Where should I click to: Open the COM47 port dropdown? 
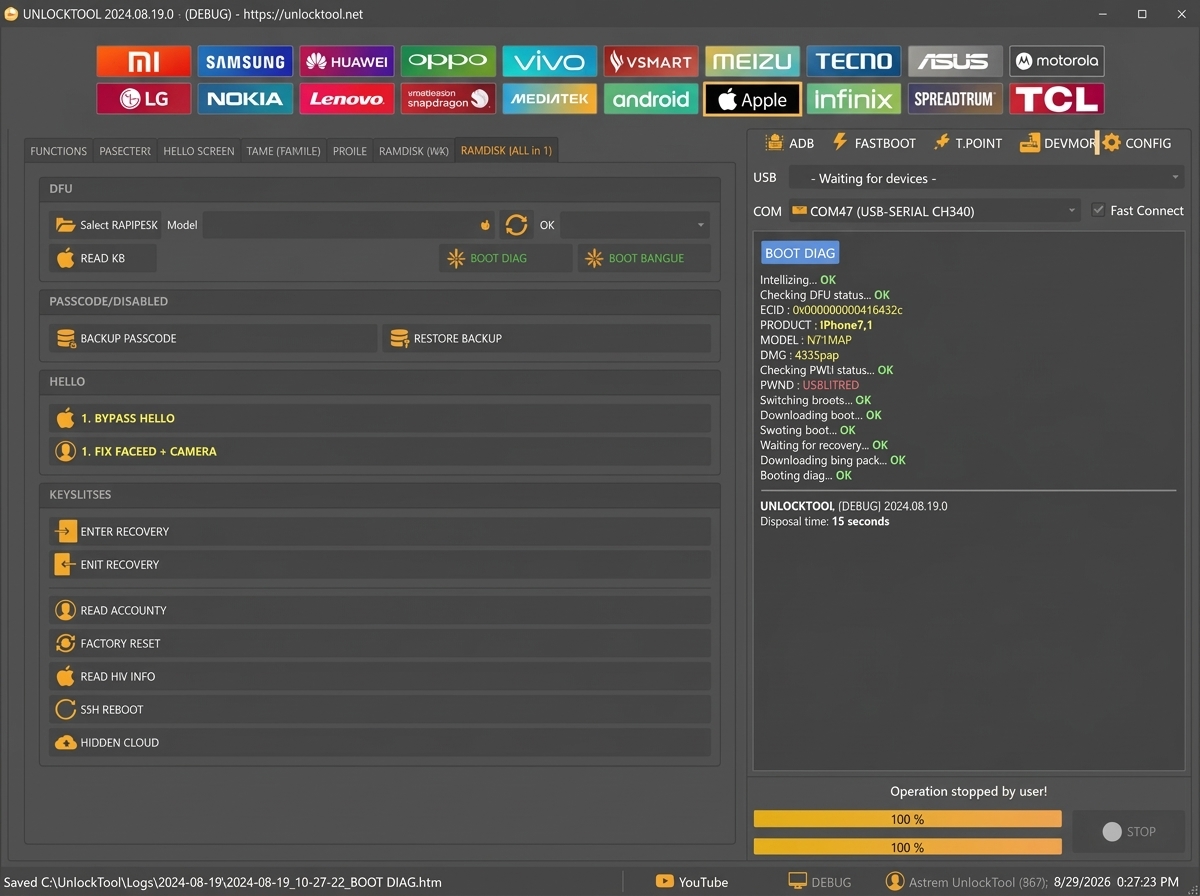[x=934, y=211]
